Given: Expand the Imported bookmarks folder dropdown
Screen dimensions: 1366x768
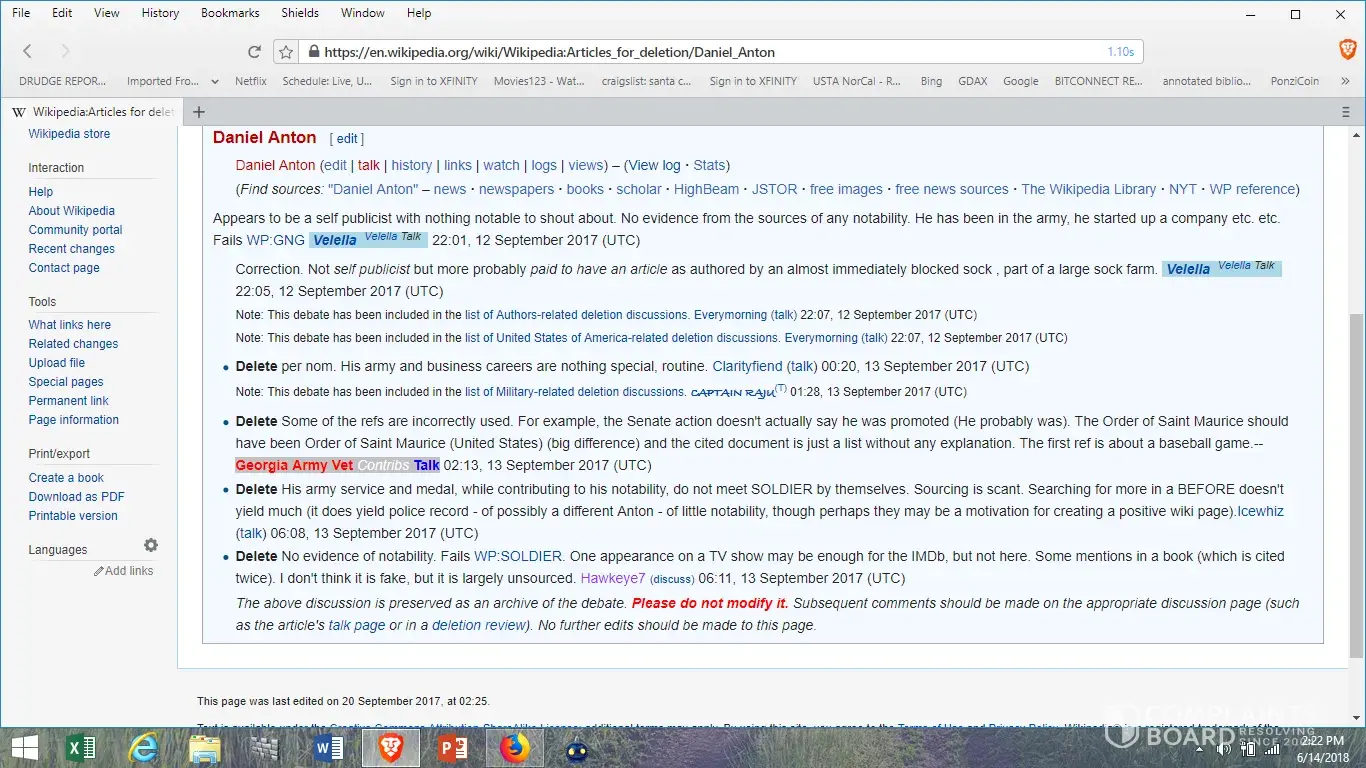Looking at the screenshot, I should [215, 82].
